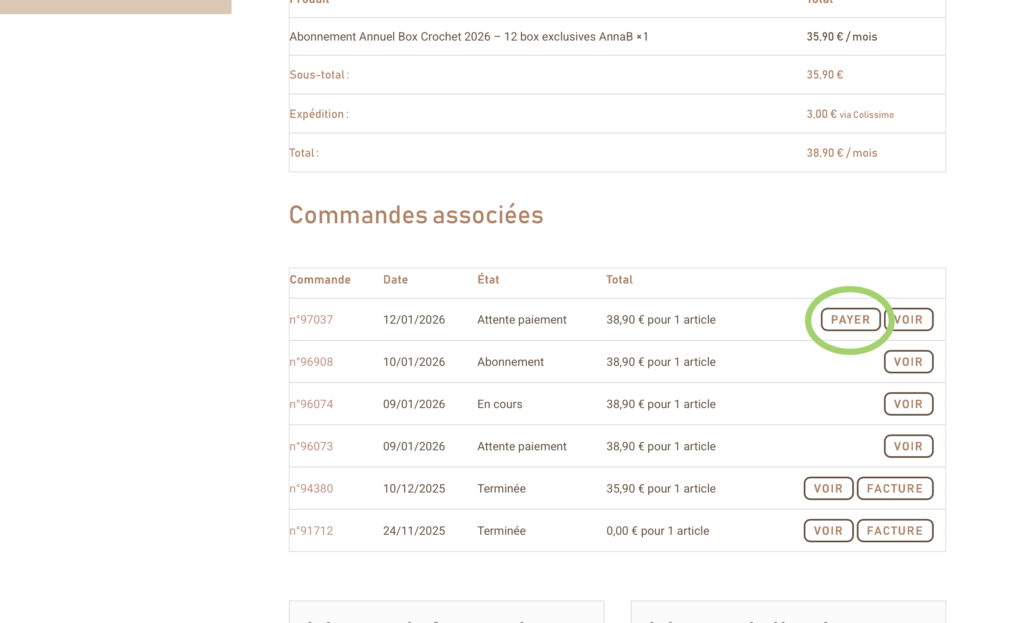The height and width of the screenshot is (623, 1024).
Task: Click VOIR on the 96073 order row
Action: pos(908,446)
